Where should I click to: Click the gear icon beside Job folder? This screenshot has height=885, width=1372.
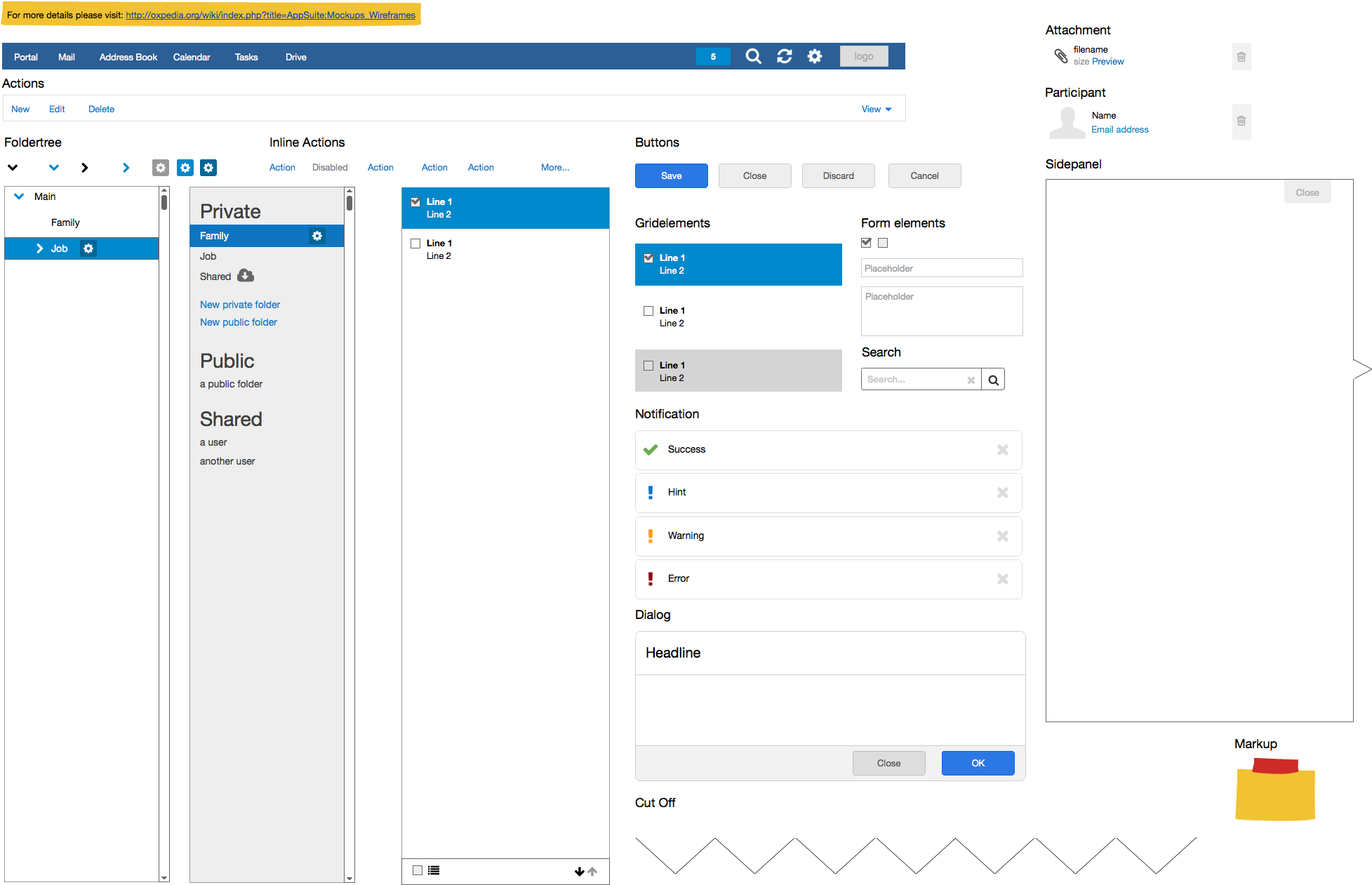click(x=88, y=248)
